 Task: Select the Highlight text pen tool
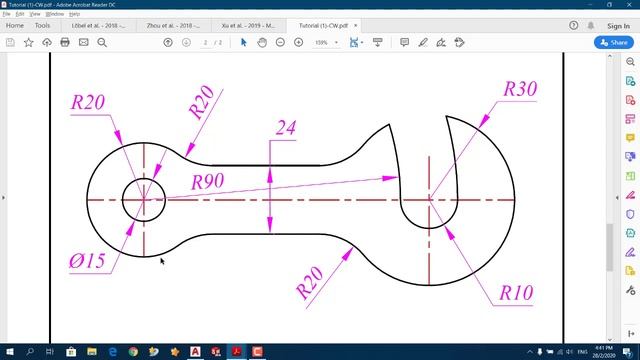pyautogui.click(x=423, y=42)
